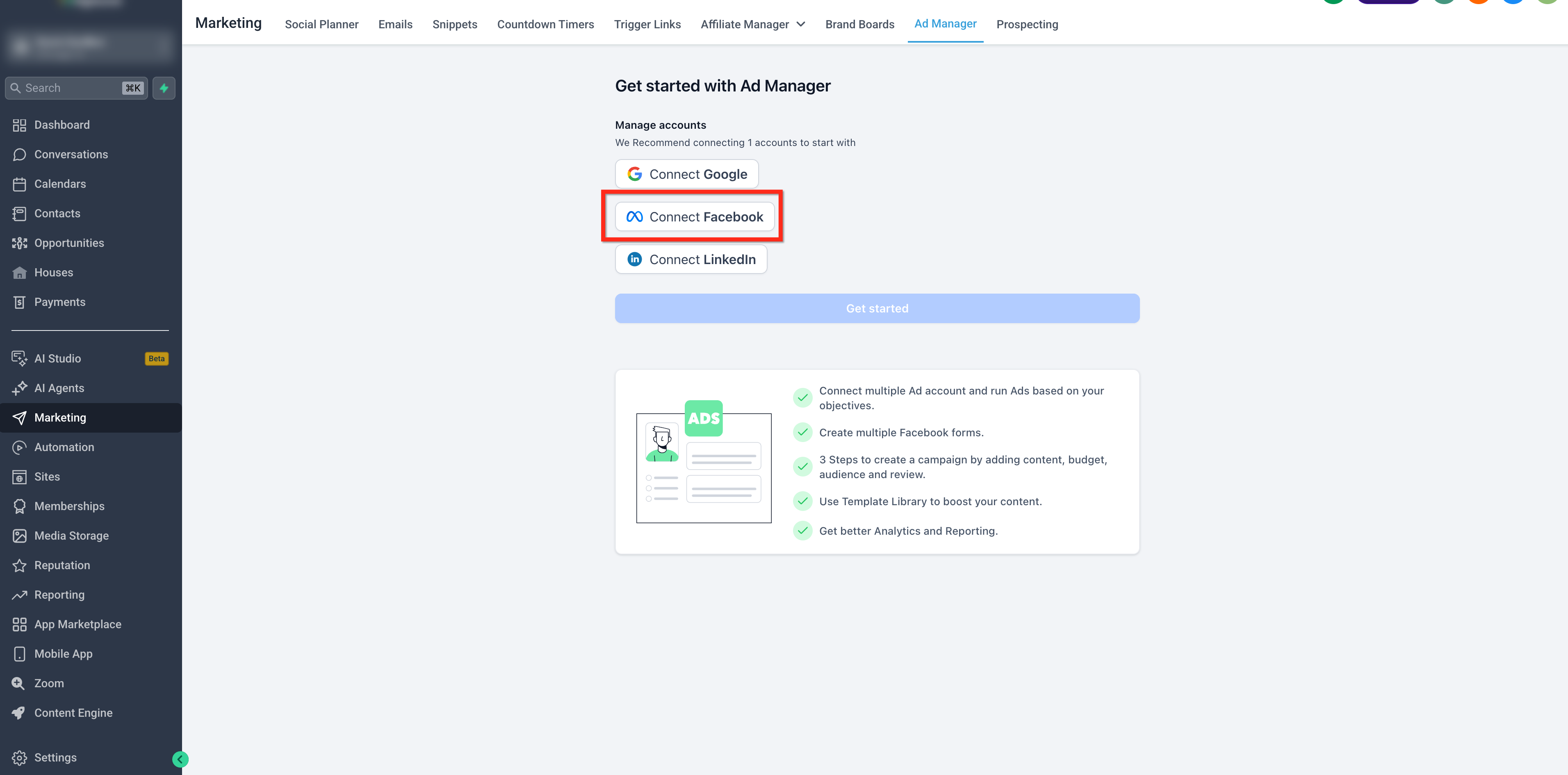Click 'Get better Analytics and Reporting.' text
The image size is (1568, 775).
908,531
